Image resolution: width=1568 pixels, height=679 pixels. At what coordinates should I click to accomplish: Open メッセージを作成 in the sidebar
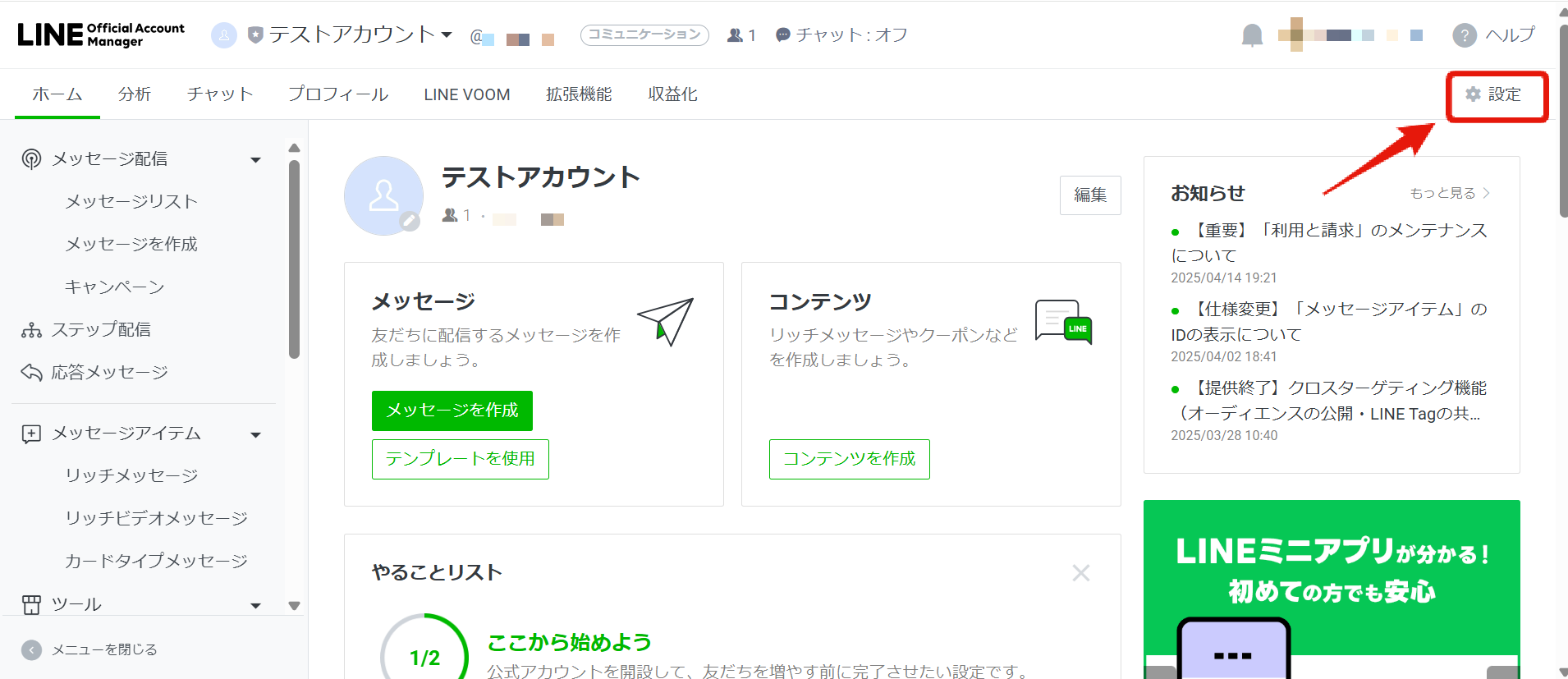[131, 245]
